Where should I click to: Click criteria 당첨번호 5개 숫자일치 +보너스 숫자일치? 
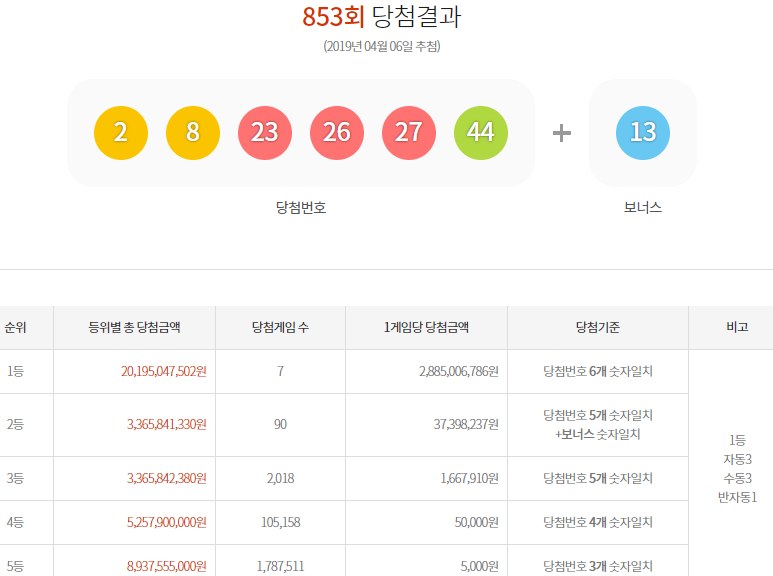pyautogui.click(x=598, y=425)
